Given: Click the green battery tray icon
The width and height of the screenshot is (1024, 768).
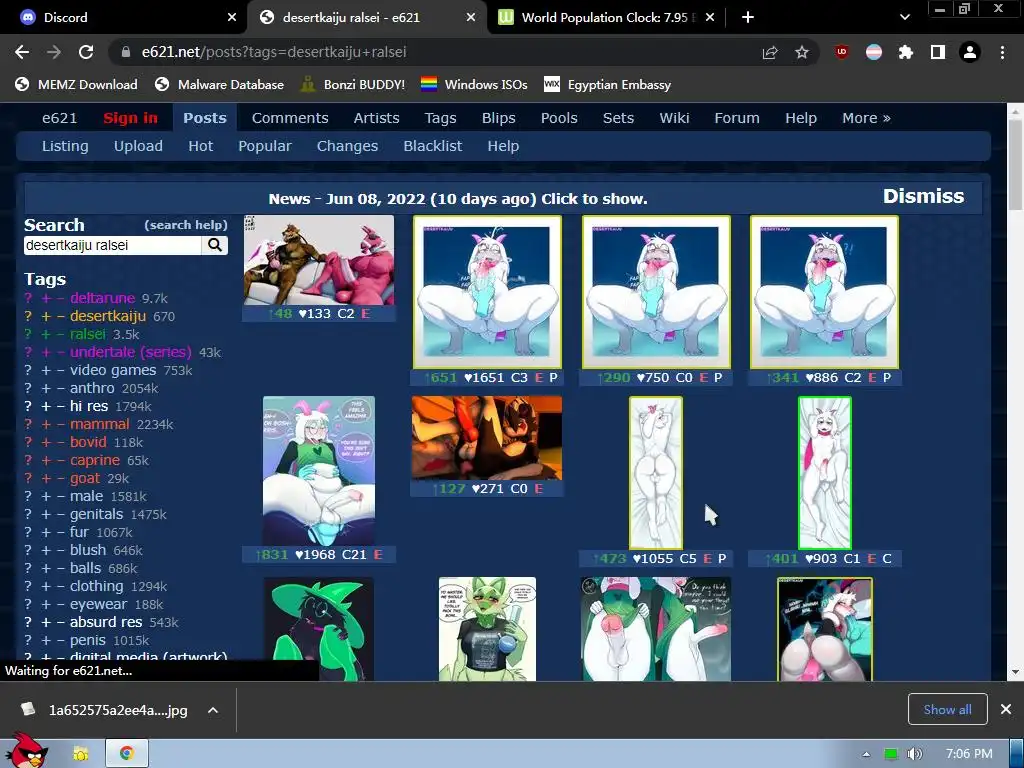Looking at the screenshot, I should 890,754.
